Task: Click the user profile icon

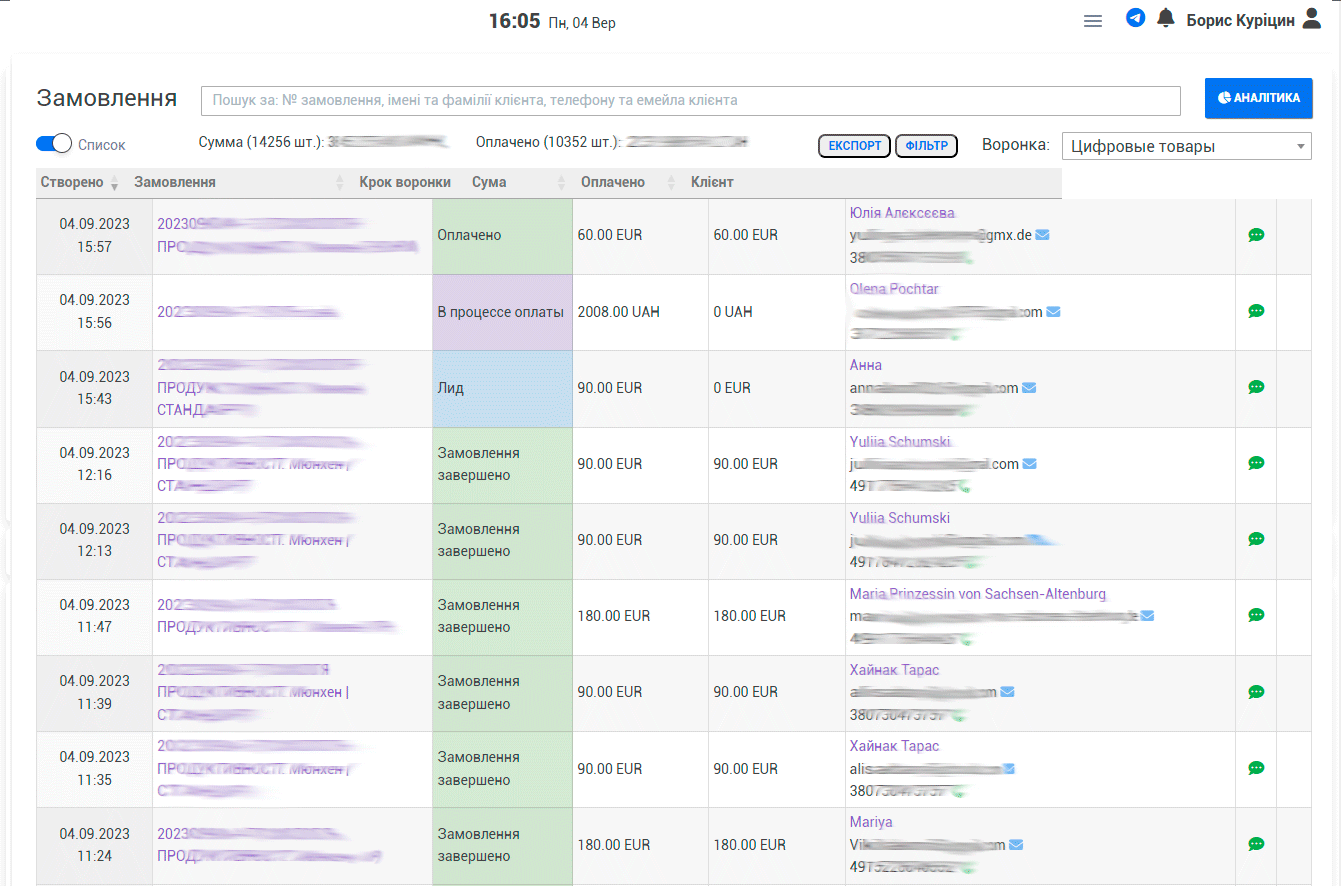Action: coord(1312,19)
